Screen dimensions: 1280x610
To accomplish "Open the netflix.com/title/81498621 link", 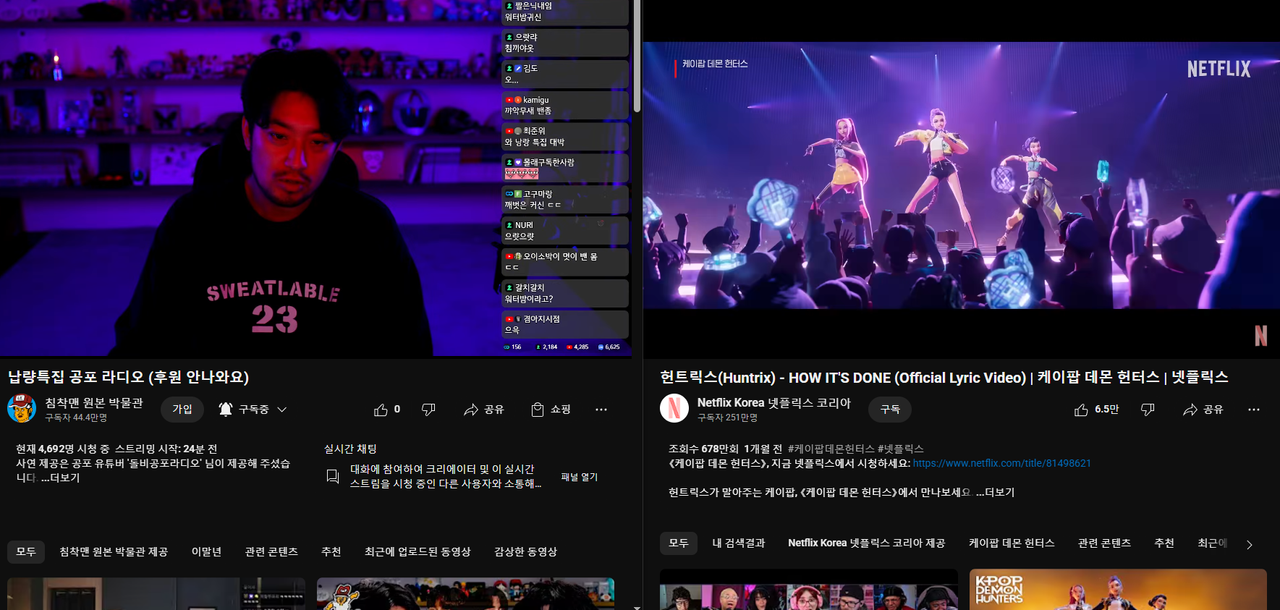I will (x=1002, y=463).
